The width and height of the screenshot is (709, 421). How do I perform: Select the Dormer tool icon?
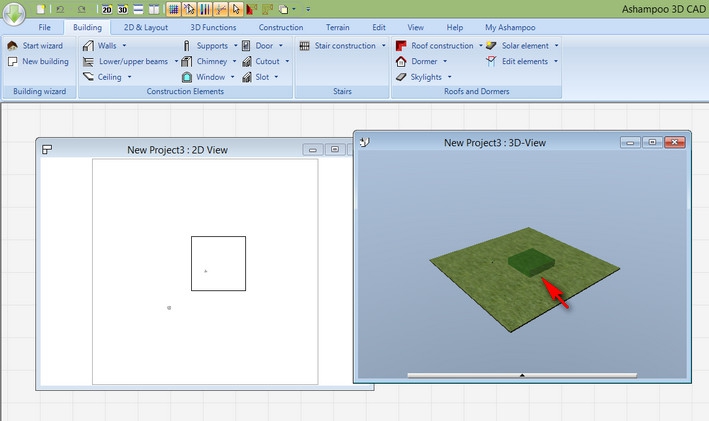pos(401,61)
